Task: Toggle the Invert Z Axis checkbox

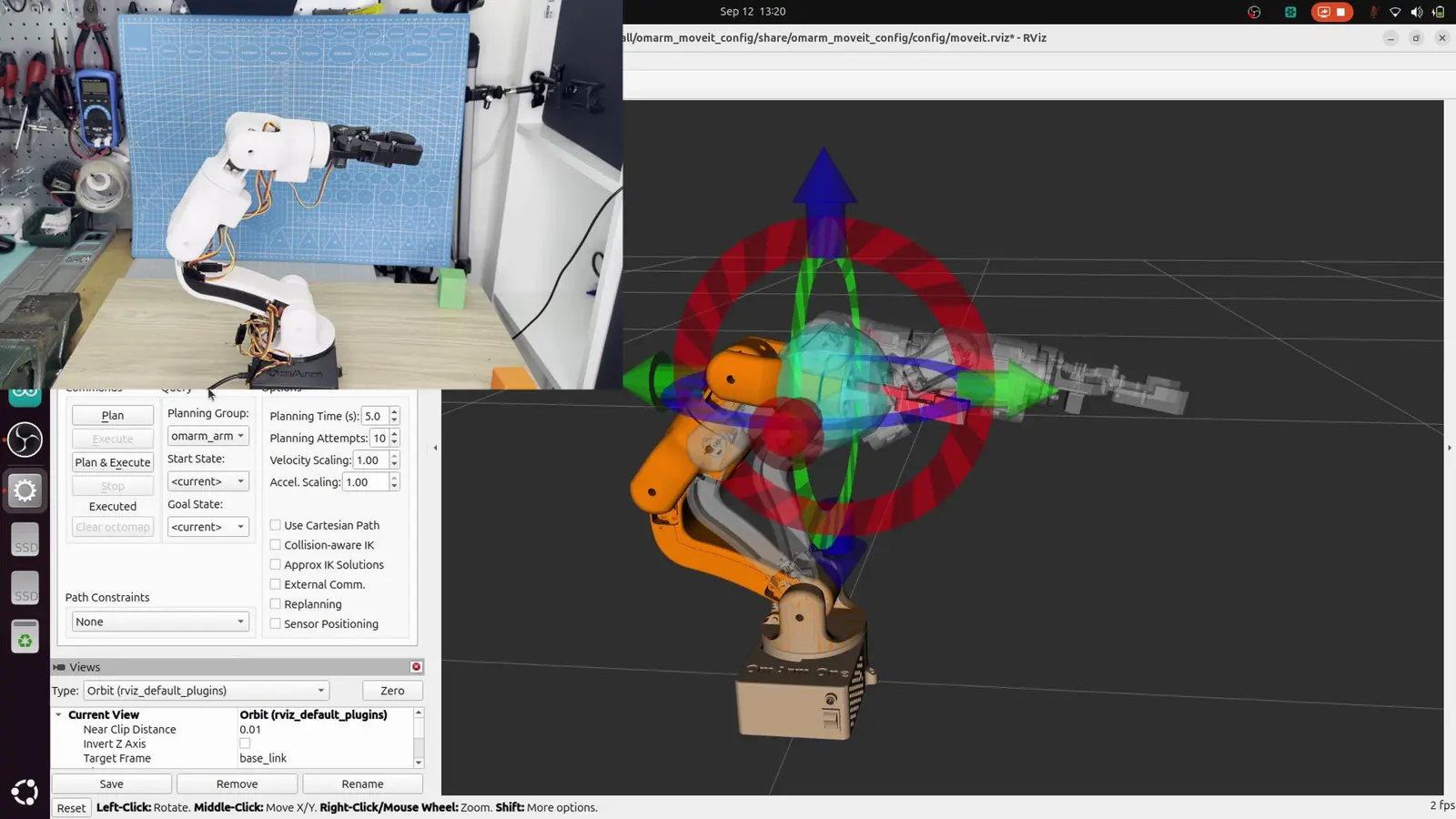Action: click(x=245, y=743)
